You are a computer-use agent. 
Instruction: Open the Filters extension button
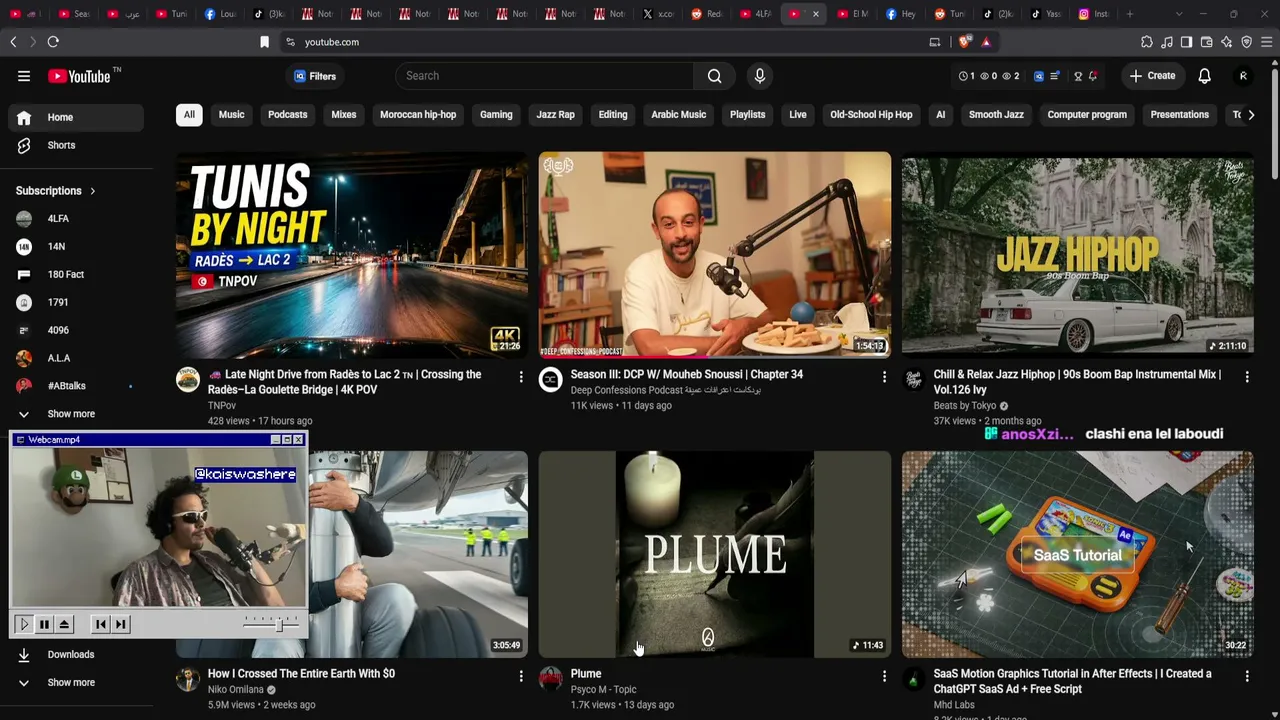click(314, 76)
